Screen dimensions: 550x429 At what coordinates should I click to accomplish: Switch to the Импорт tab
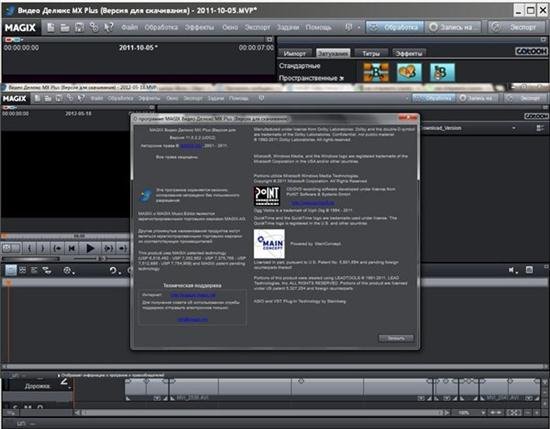click(x=295, y=53)
